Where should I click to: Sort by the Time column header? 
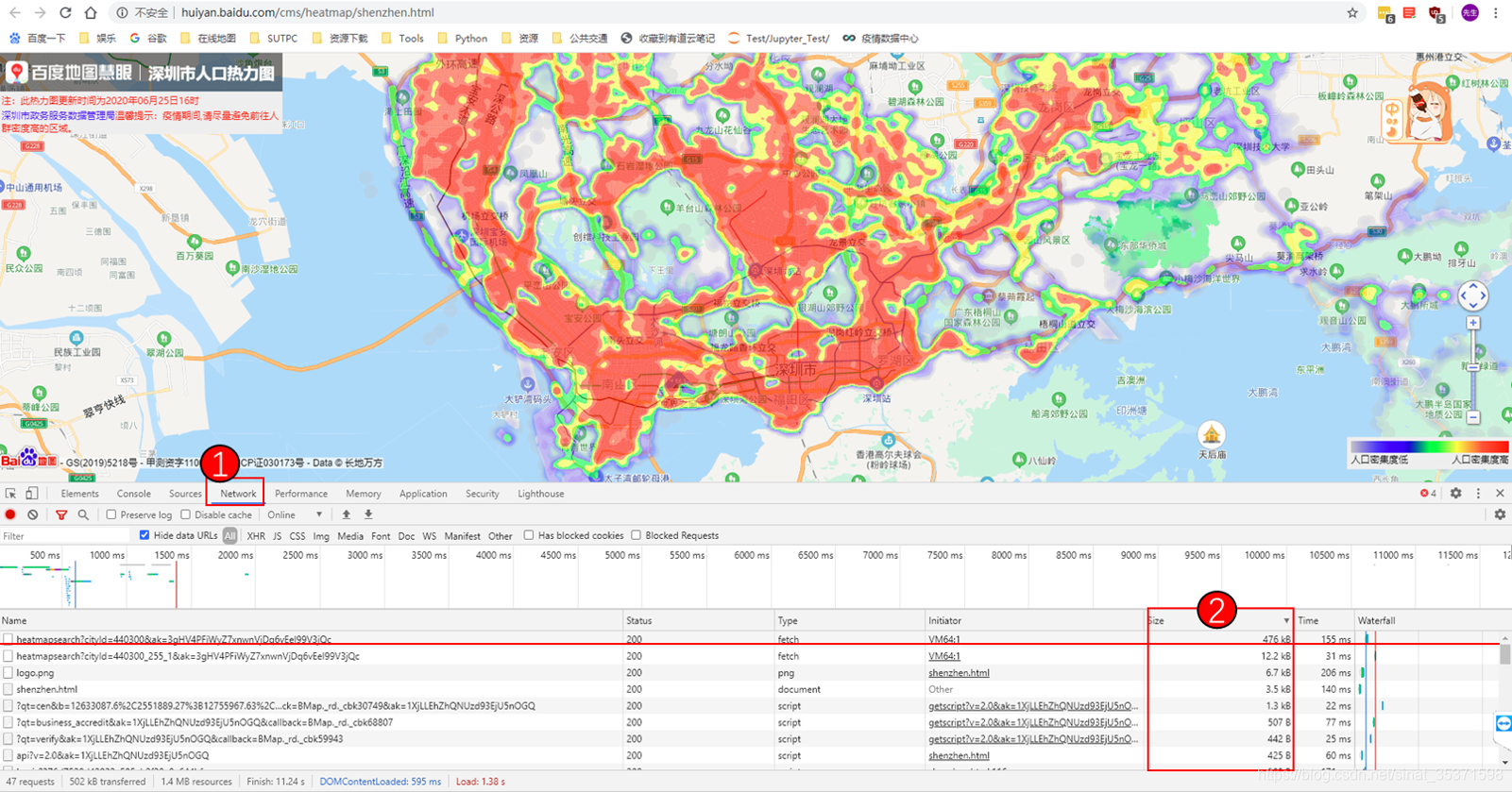tap(1323, 620)
